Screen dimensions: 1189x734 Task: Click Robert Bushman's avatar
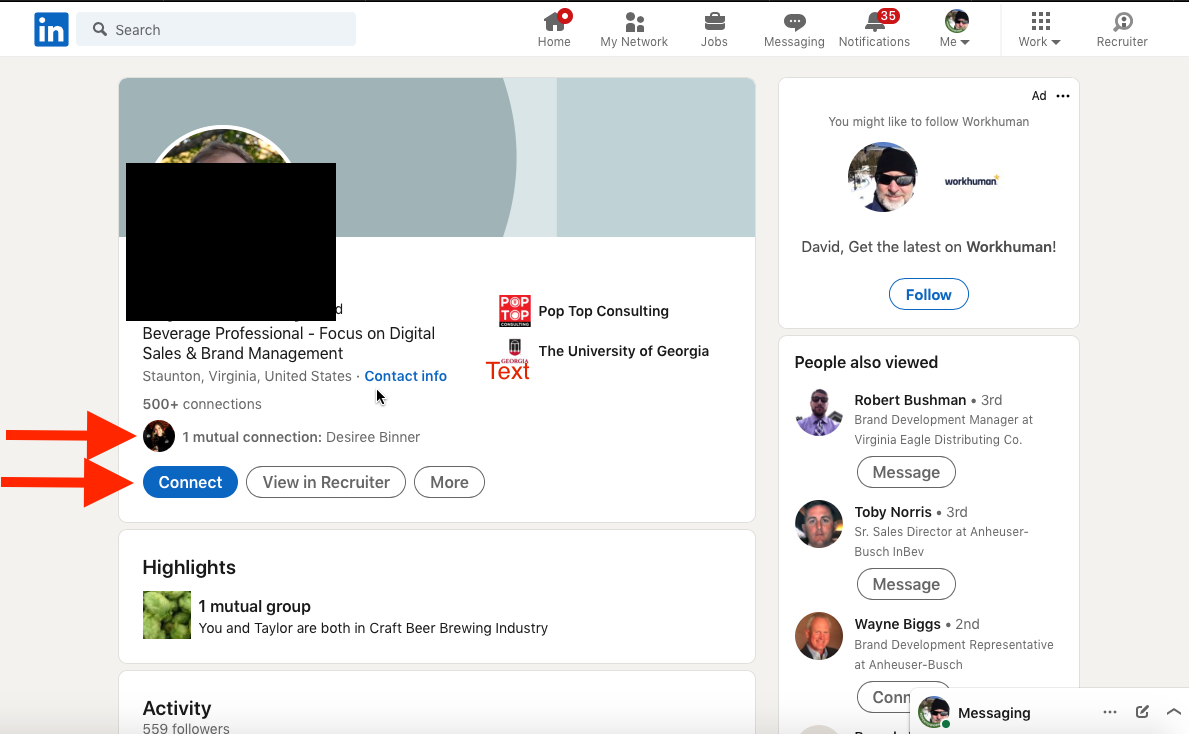819,412
